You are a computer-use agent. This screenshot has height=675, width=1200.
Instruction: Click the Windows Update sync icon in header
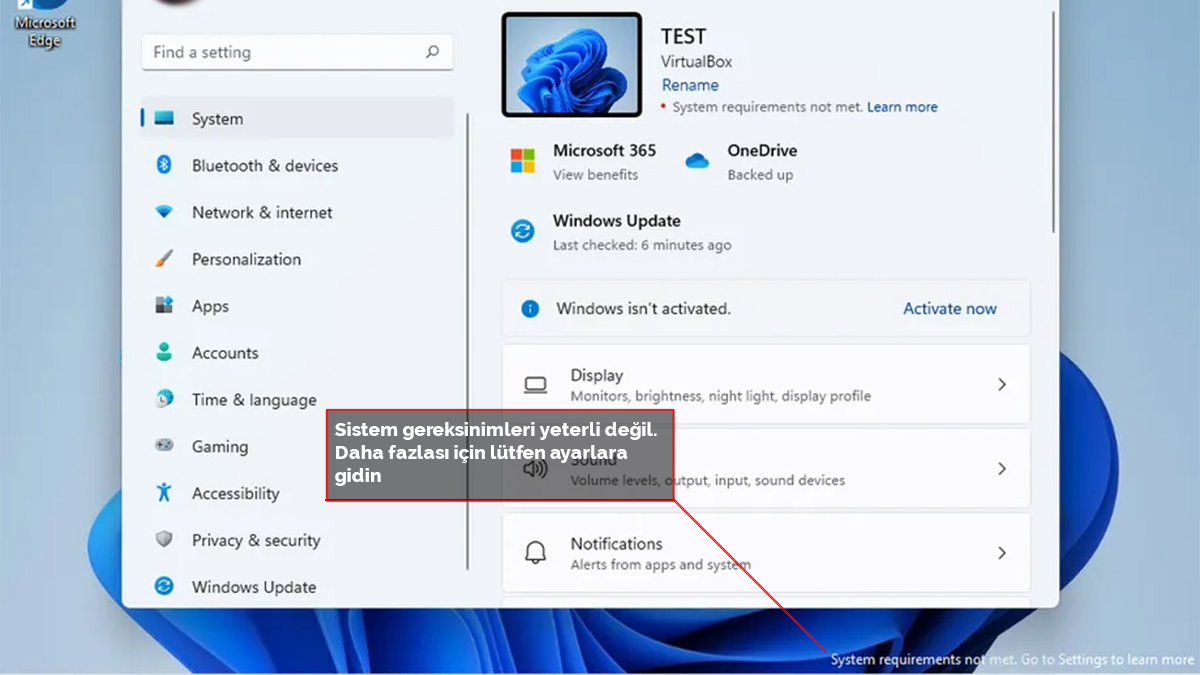523,231
